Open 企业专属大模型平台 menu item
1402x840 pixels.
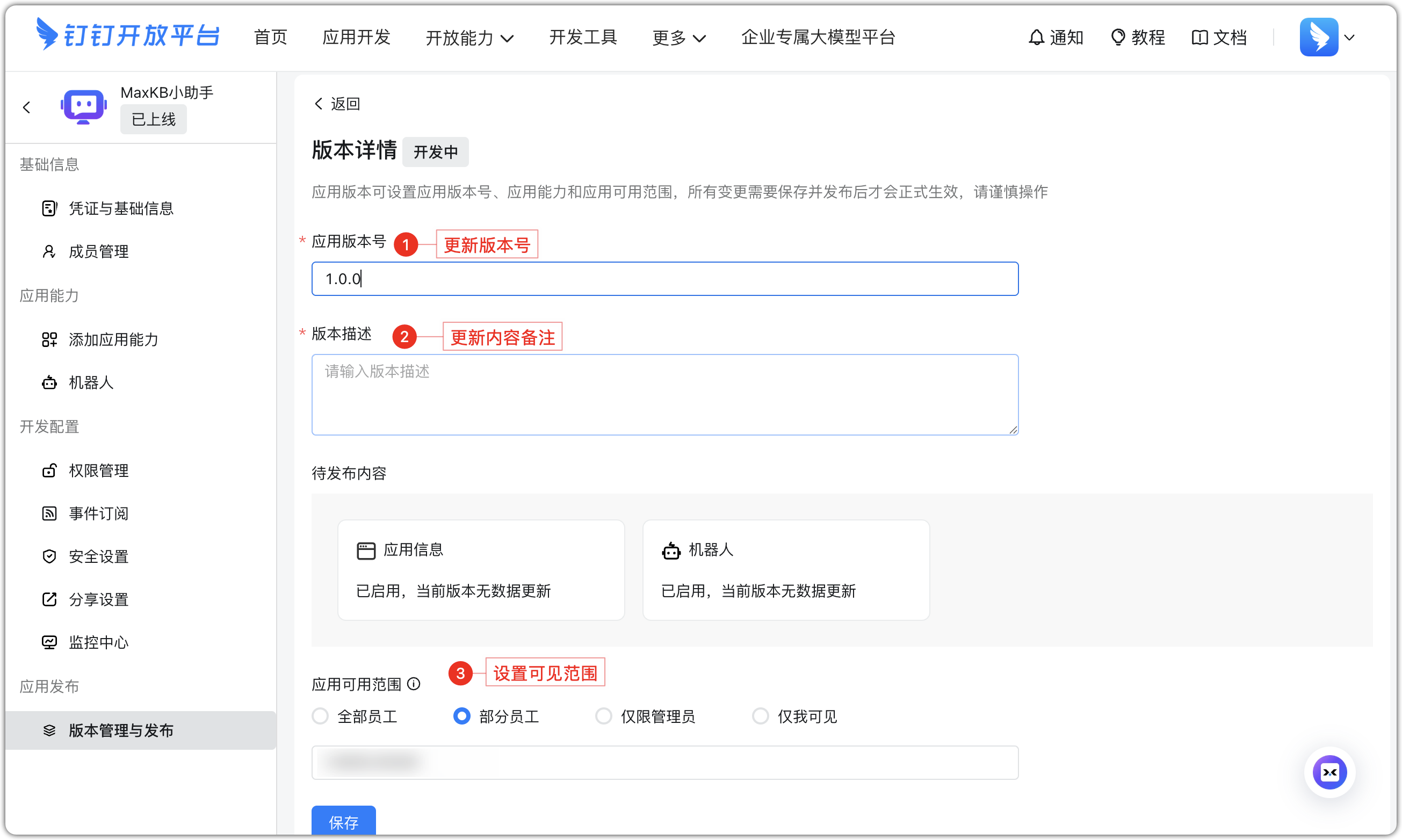(819, 38)
